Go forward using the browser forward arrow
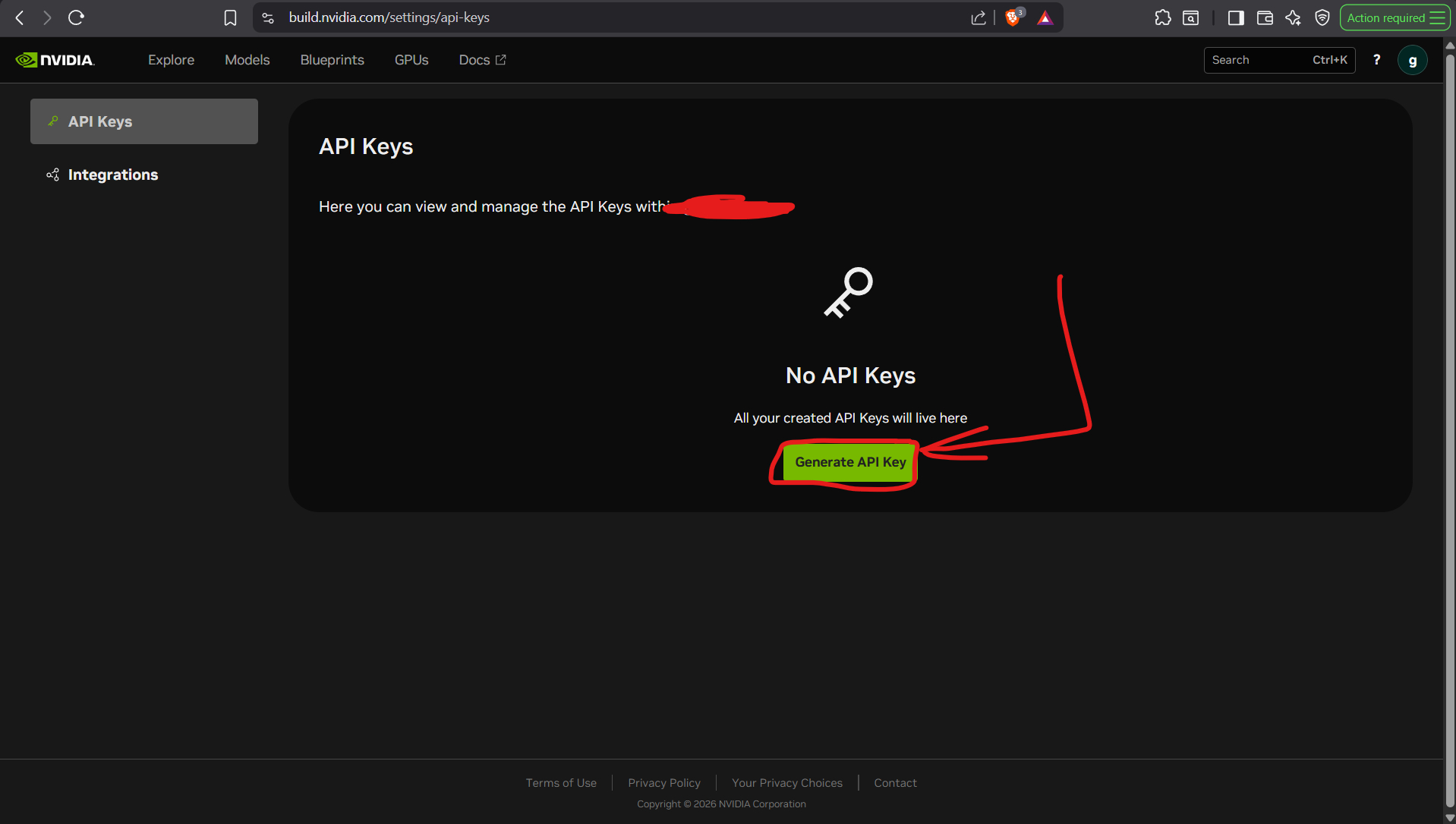This screenshot has height=824, width=1456. tap(47, 17)
